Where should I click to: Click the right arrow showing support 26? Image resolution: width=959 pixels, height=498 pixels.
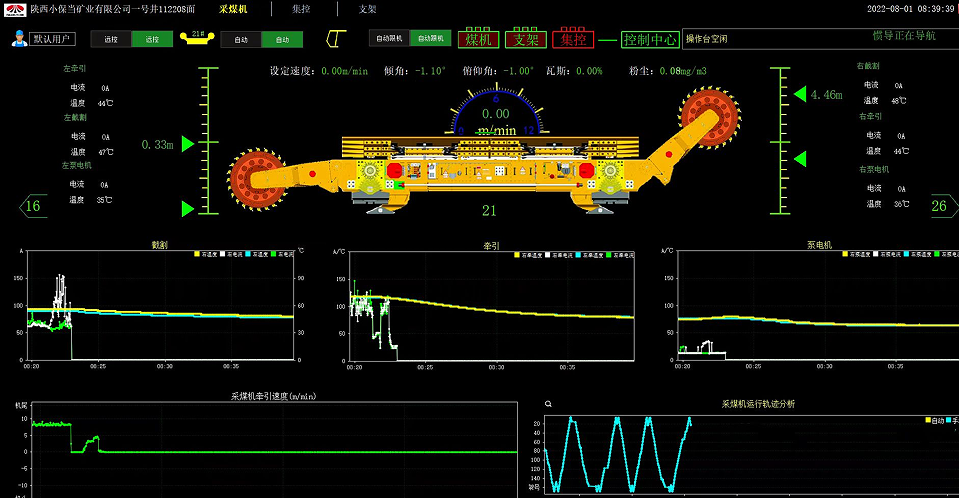click(944, 206)
